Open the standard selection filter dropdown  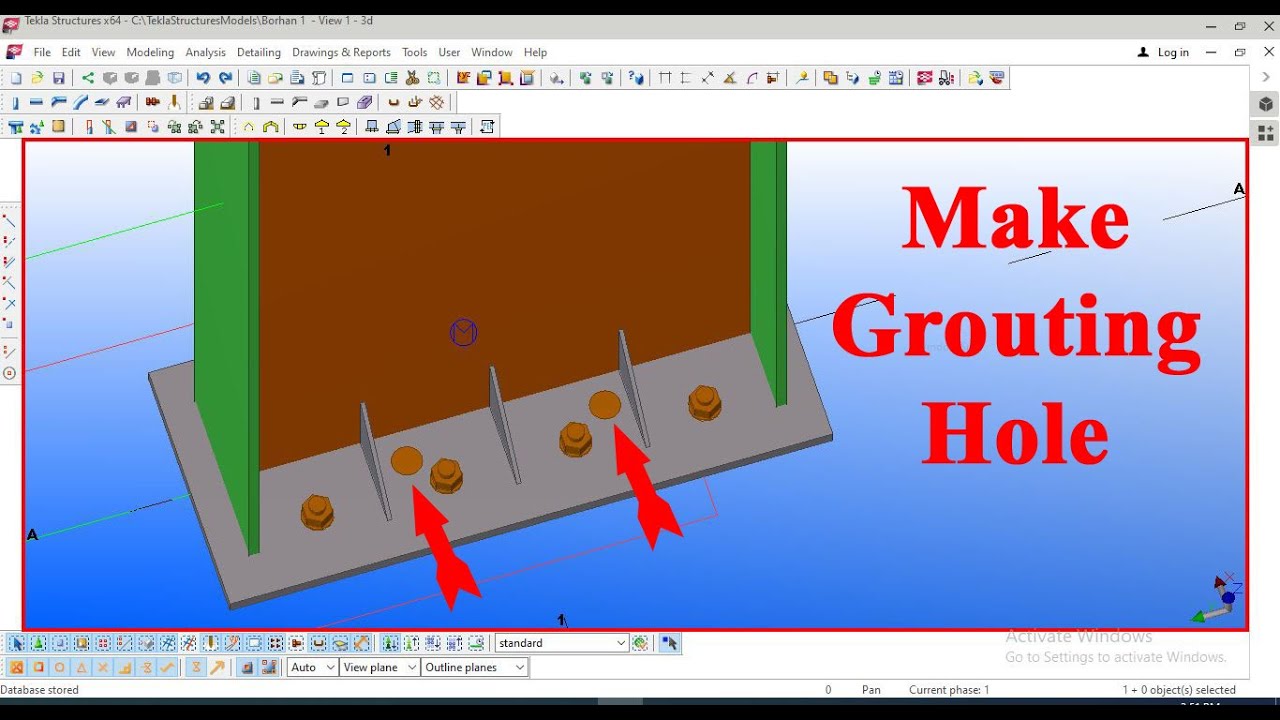coord(561,643)
